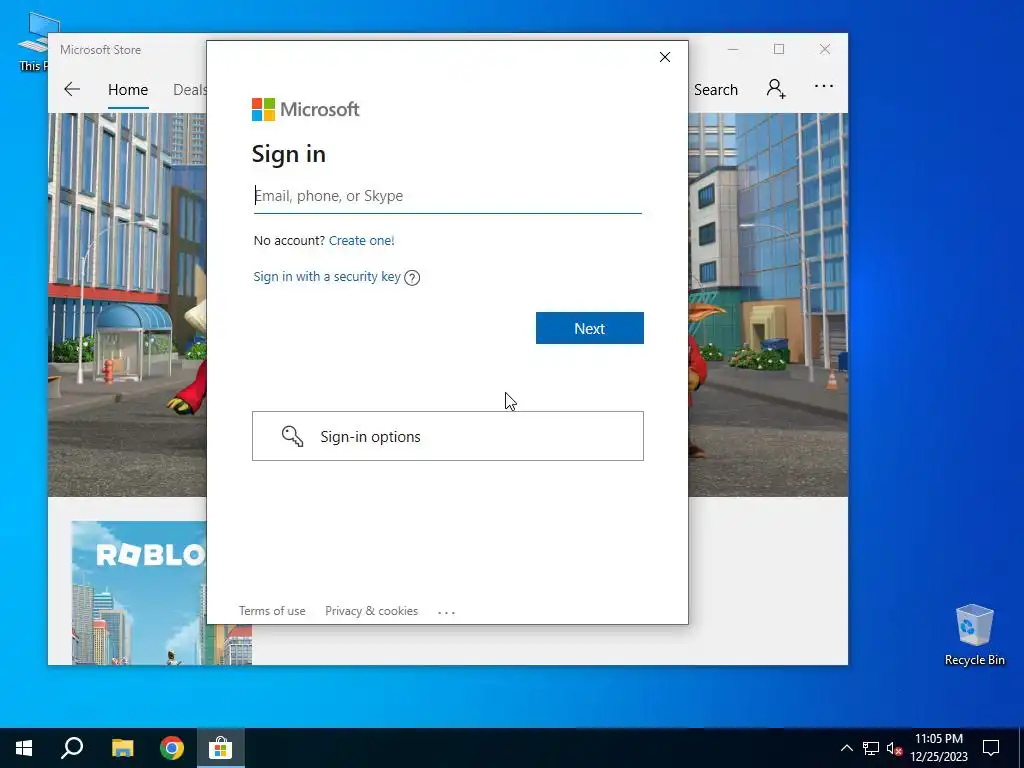Select the This PC desktop icon
The width and height of the screenshot is (1024, 768).
(x=33, y=40)
